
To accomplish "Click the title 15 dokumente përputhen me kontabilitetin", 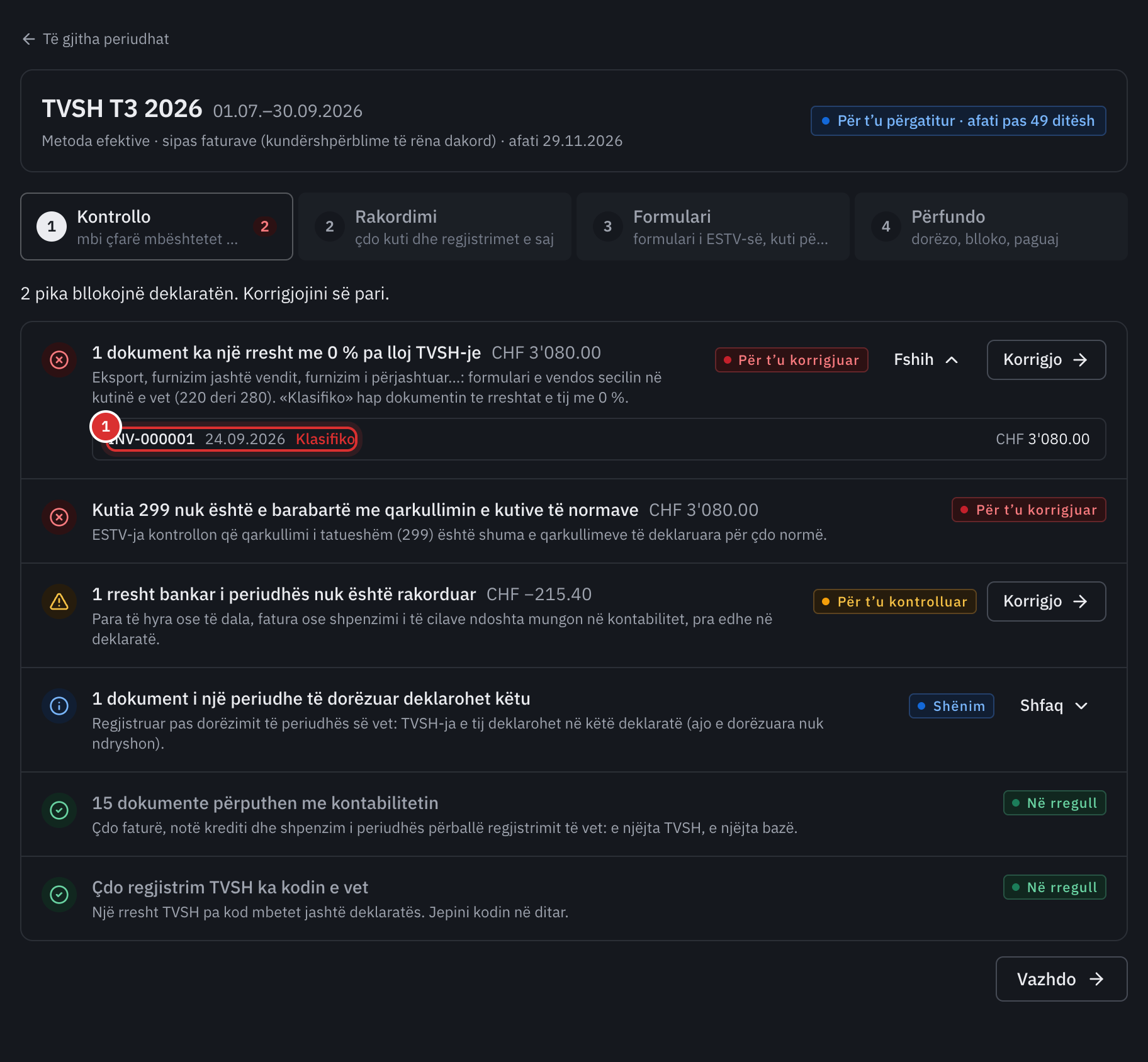I will (x=266, y=803).
